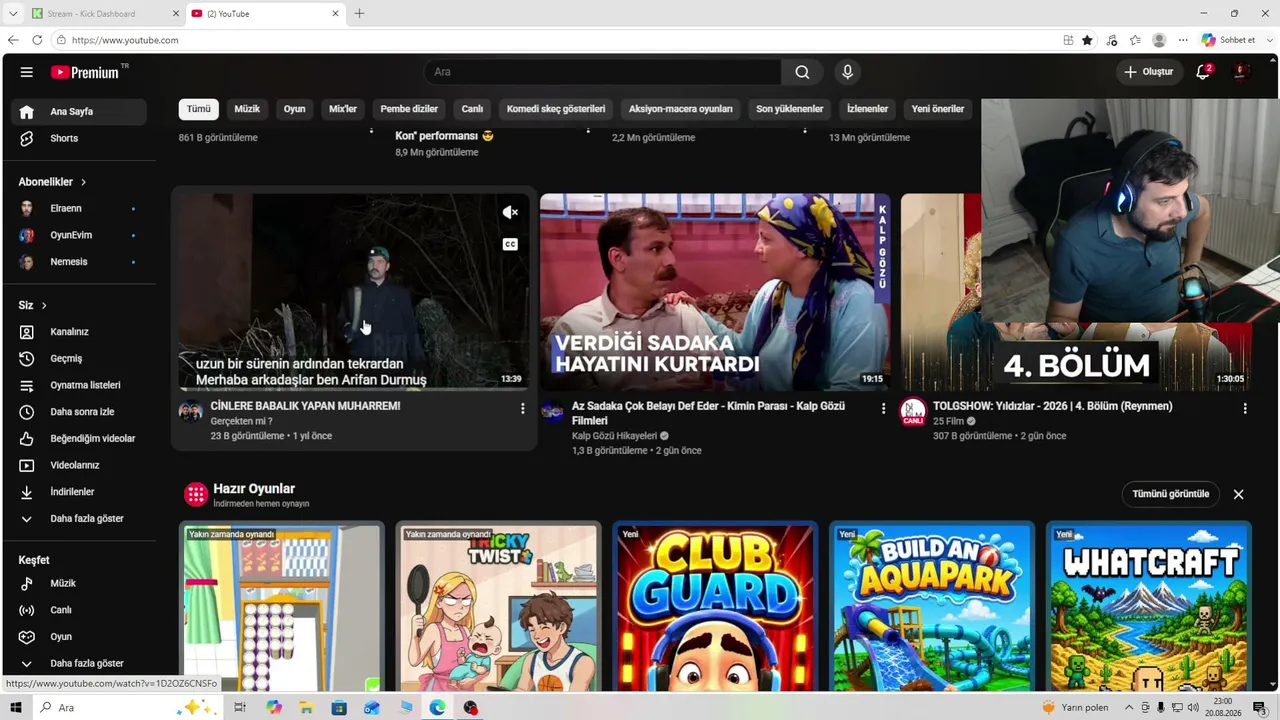Open the Club Guard game thumbnail
1280x720 pixels.
(x=714, y=606)
